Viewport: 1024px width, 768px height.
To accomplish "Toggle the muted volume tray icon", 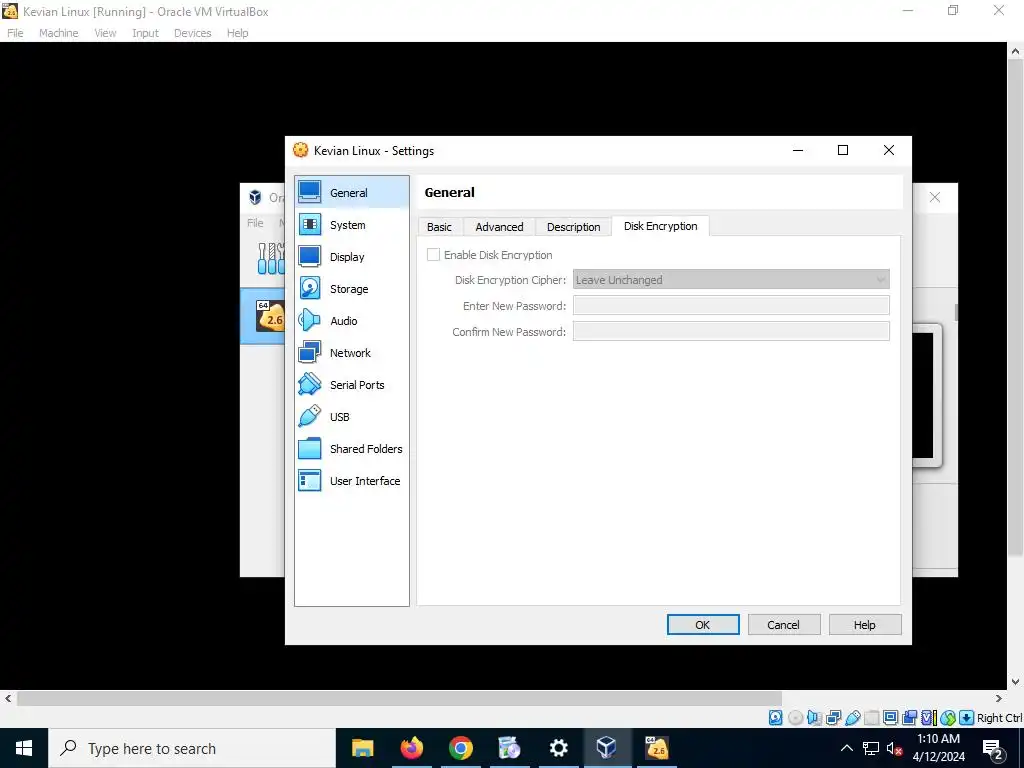I will tap(894, 748).
